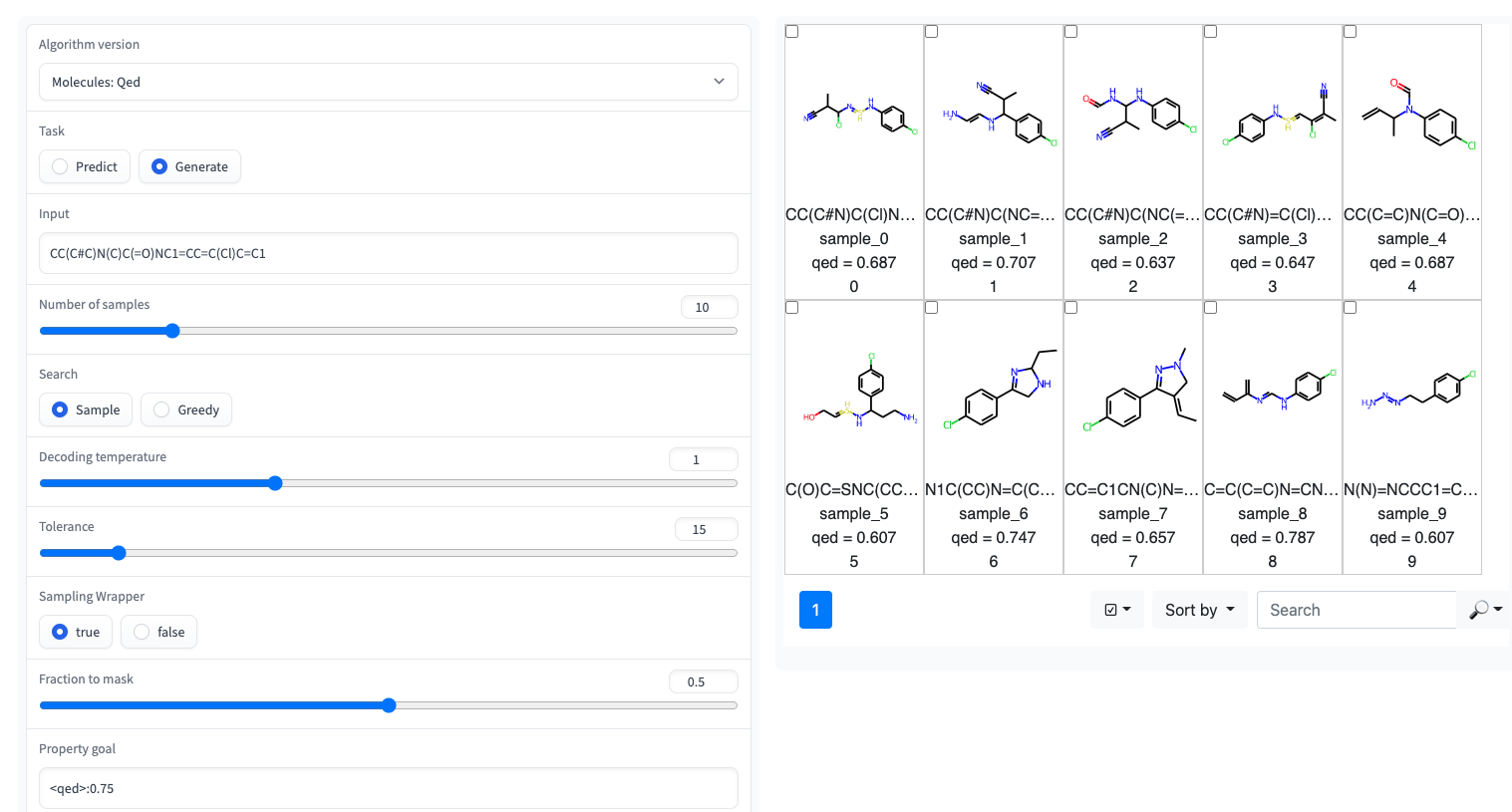This screenshot has height=812, width=1512.
Task: Expand the Algorithm version dropdown
Action: click(388, 82)
